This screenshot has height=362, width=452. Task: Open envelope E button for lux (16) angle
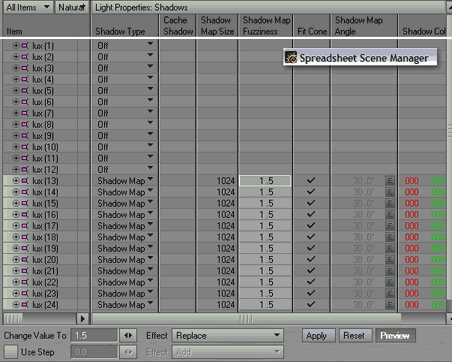tap(390, 215)
